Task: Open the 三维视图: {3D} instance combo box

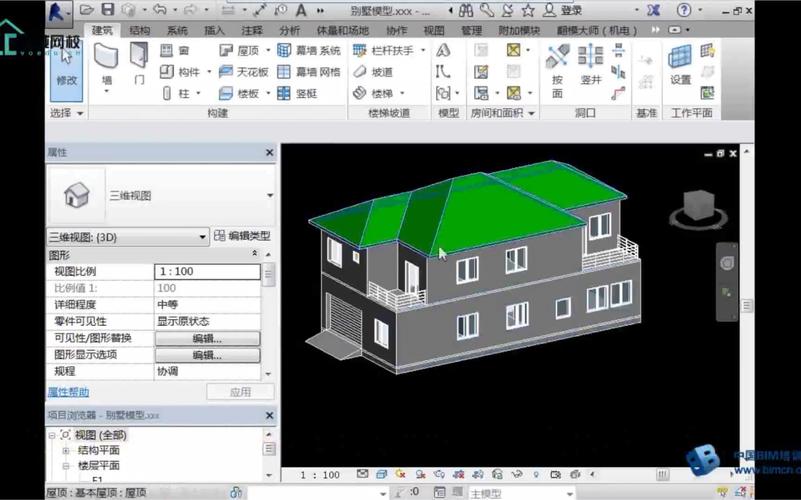Action: coord(128,237)
